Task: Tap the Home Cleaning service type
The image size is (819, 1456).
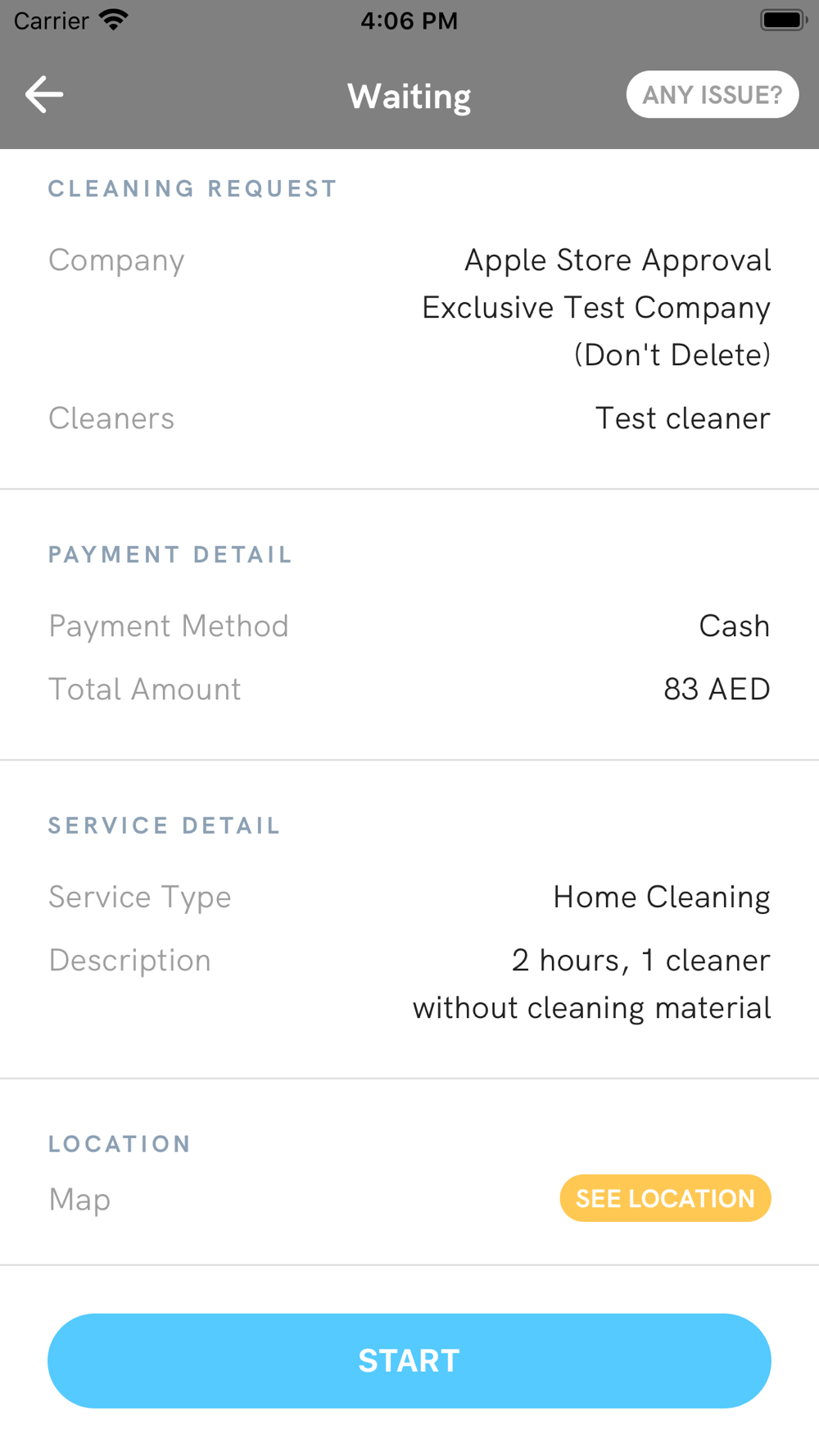Action: coord(661,897)
